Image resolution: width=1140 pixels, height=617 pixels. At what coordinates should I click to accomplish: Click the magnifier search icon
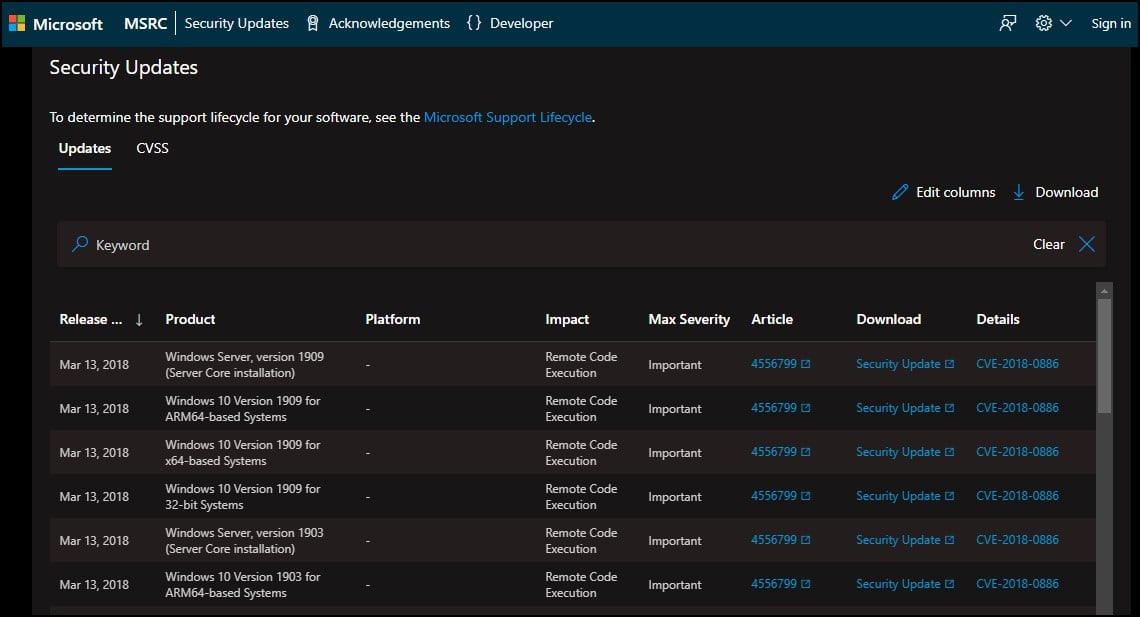pyautogui.click(x=80, y=244)
